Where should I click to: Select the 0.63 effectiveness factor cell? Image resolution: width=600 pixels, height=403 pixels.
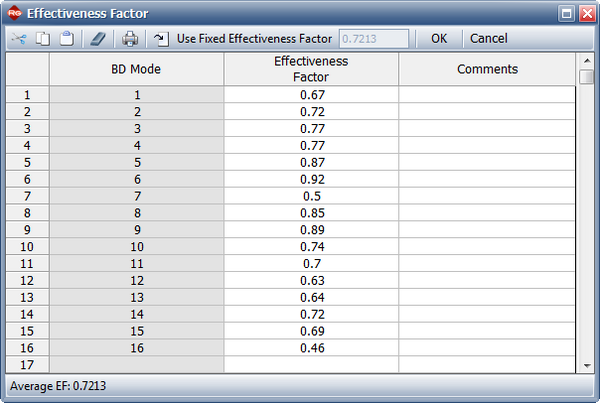coord(311,281)
